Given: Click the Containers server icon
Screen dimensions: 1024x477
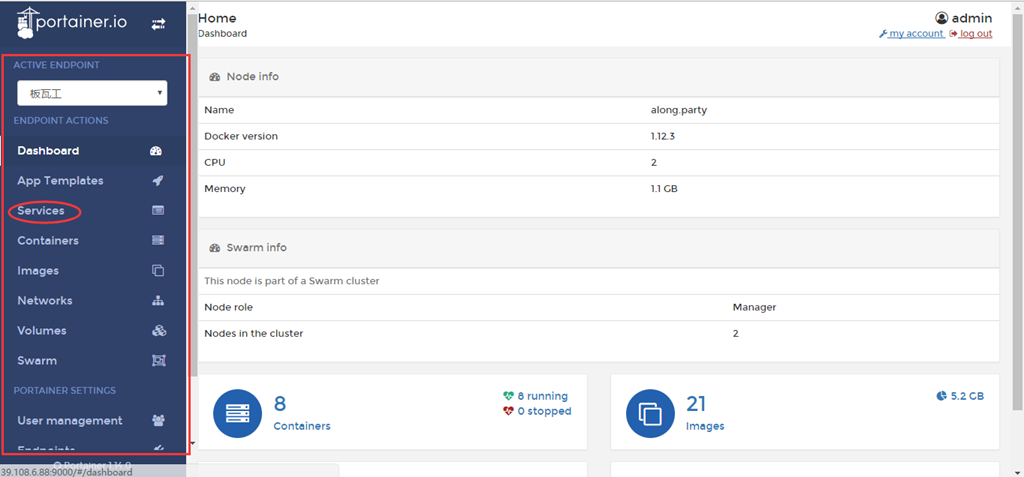Looking at the screenshot, I should (x=157, y=241).
